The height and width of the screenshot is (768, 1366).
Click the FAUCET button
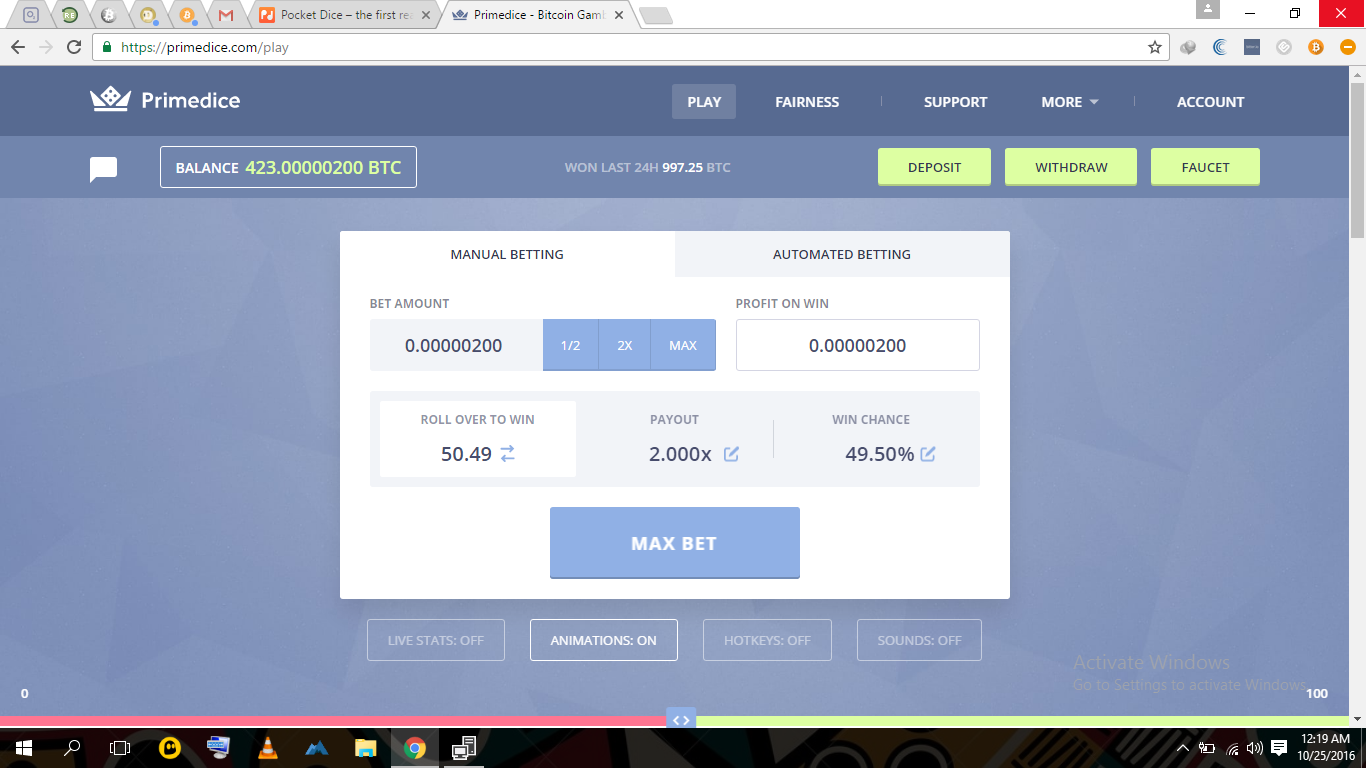click(x=1205, y=167)
